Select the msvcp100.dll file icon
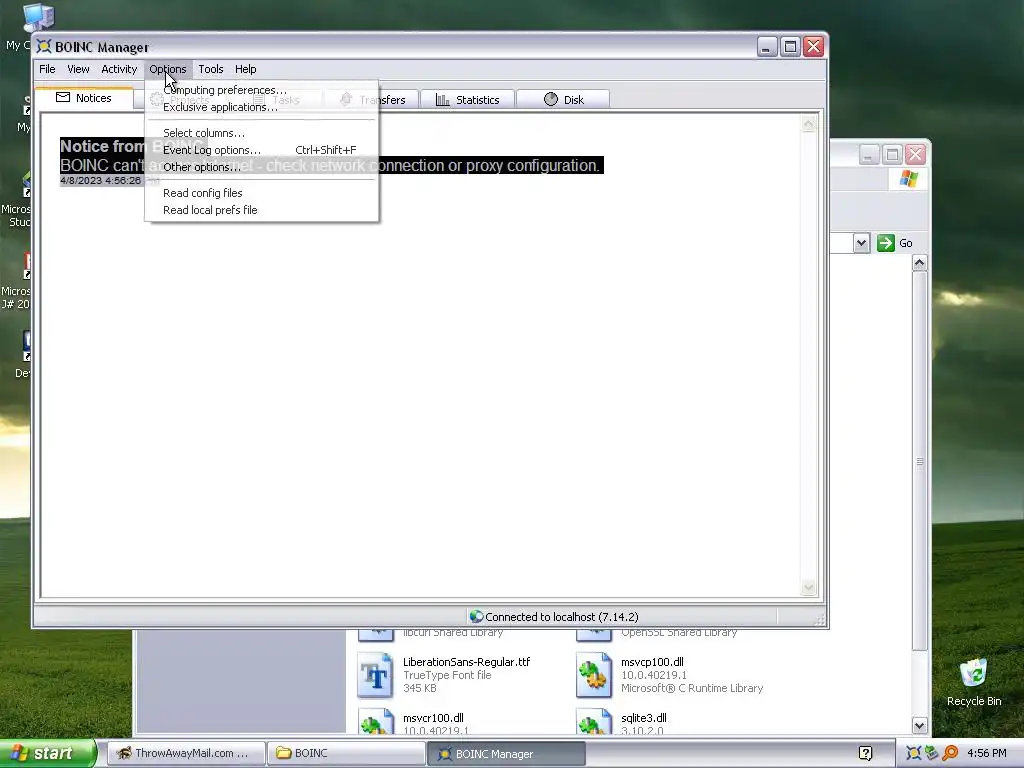Screen dimensions: 1024x768 click(594, 675)
